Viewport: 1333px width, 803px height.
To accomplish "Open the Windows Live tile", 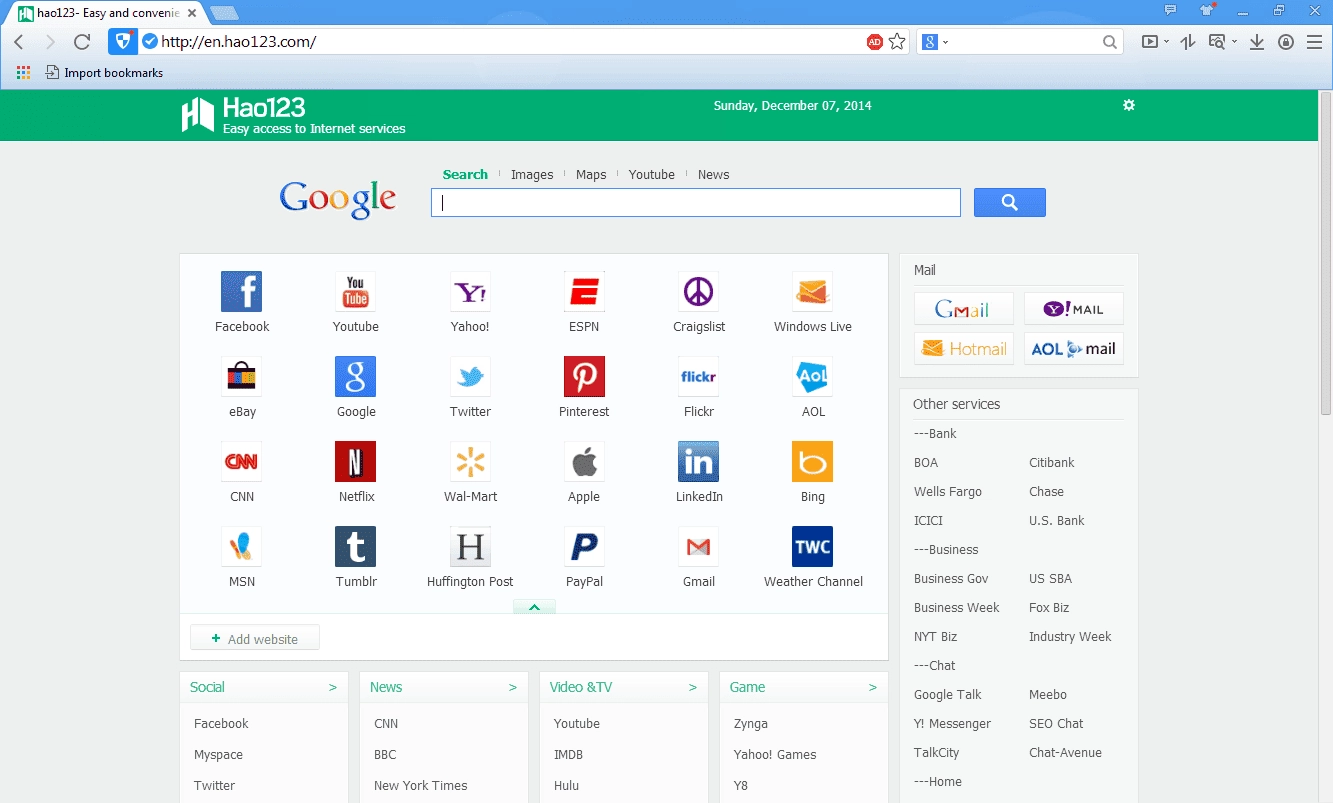I will [812, 292].
